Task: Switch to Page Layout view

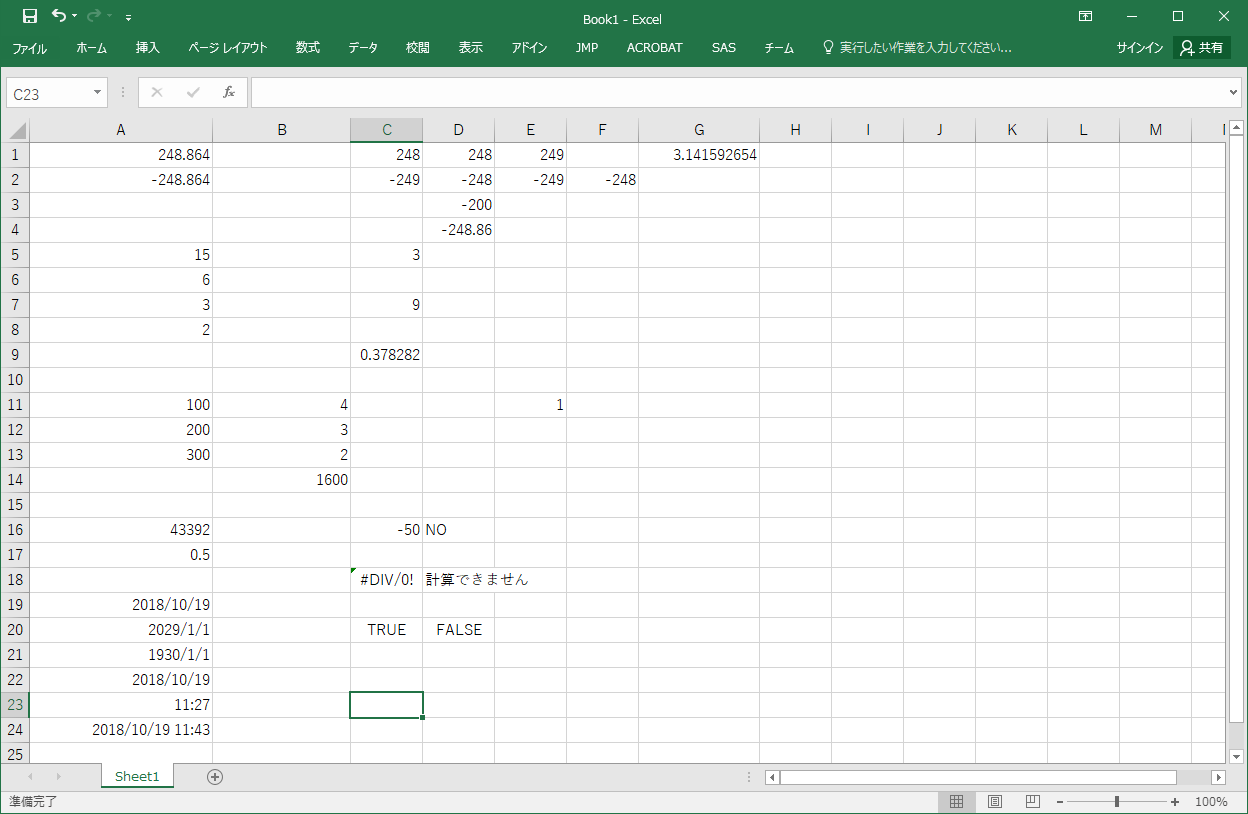Action: (995, 802)
